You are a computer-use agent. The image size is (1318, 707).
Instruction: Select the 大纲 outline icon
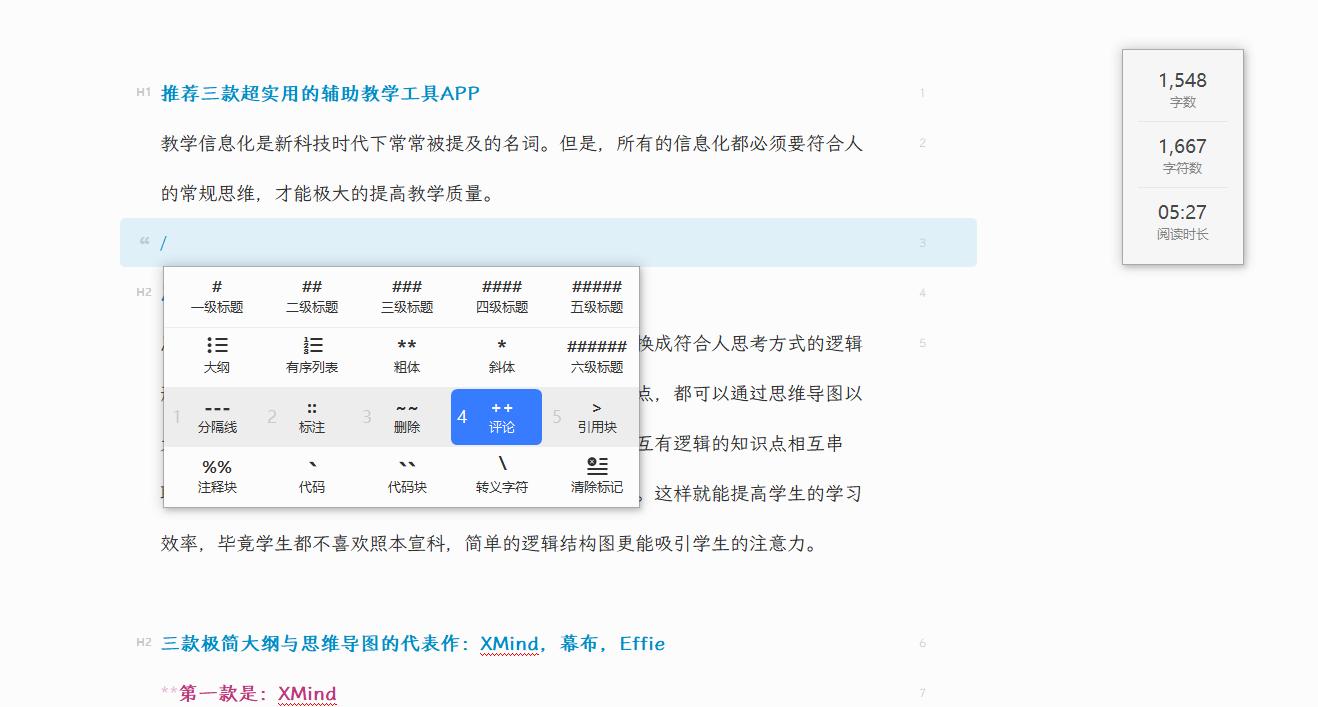tap(218, 356)
